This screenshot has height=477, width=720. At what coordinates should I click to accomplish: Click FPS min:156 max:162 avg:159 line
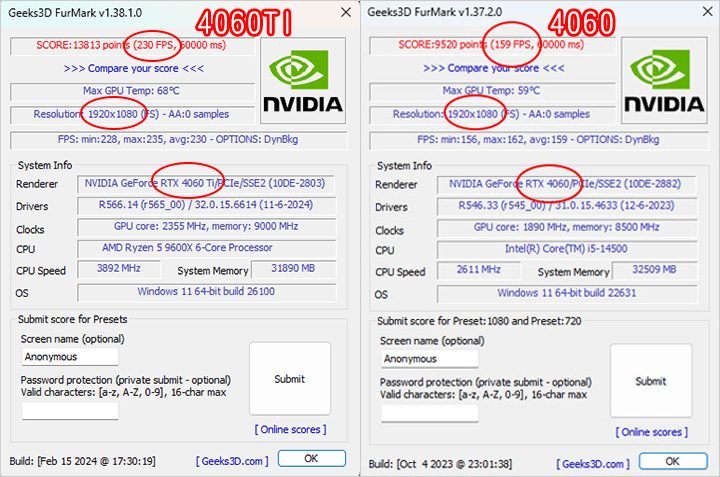coord(538,140)
